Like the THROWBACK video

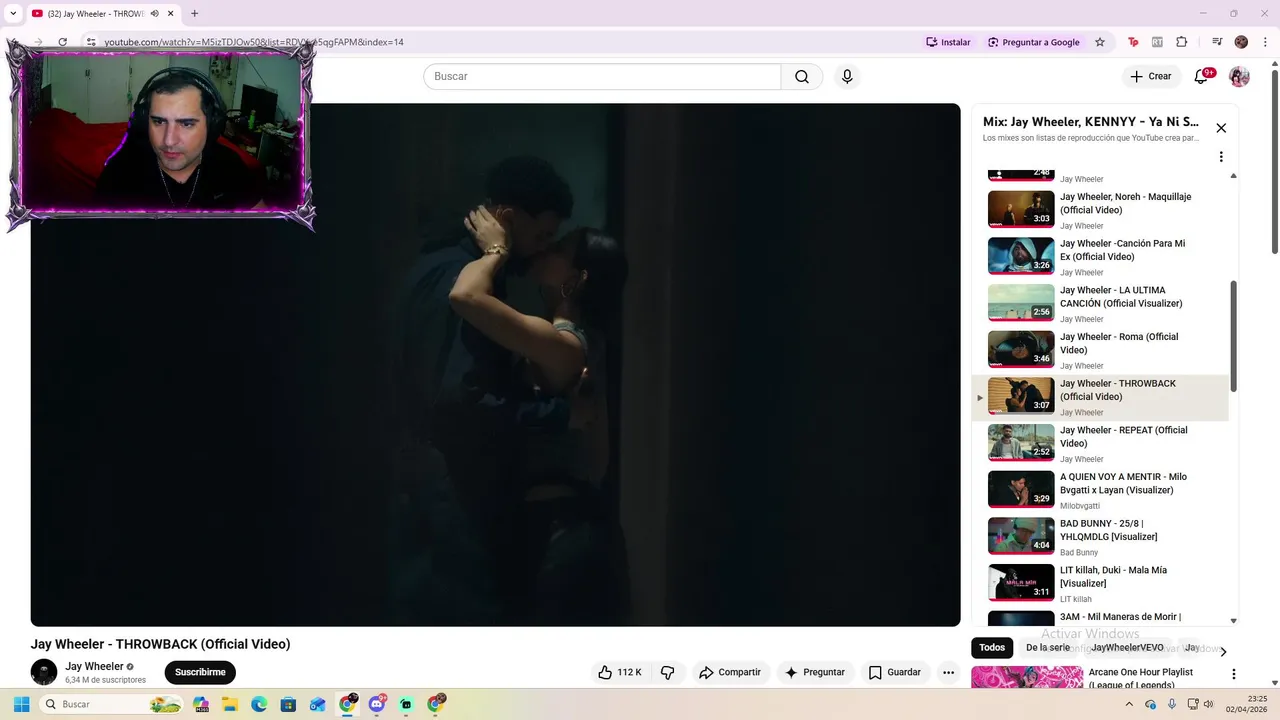(620, 672)
